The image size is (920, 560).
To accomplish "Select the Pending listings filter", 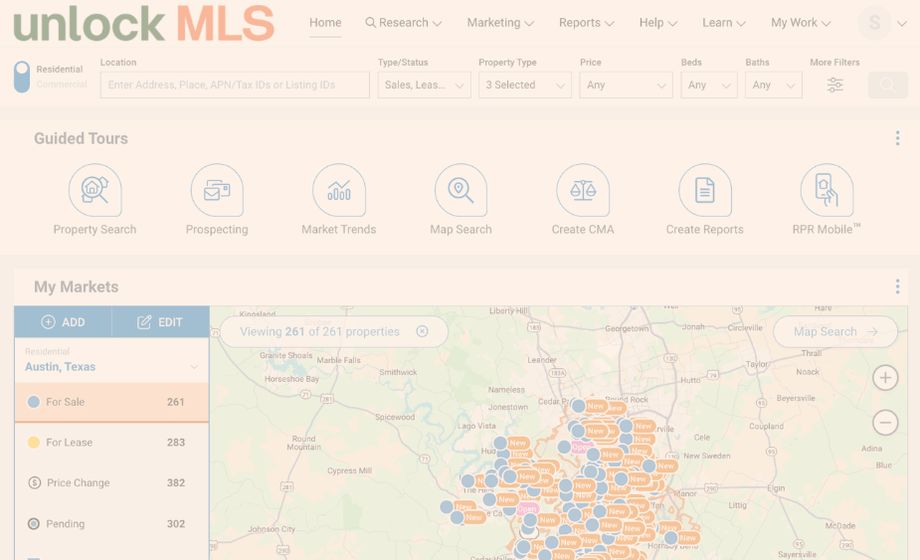I will point(111,524).
